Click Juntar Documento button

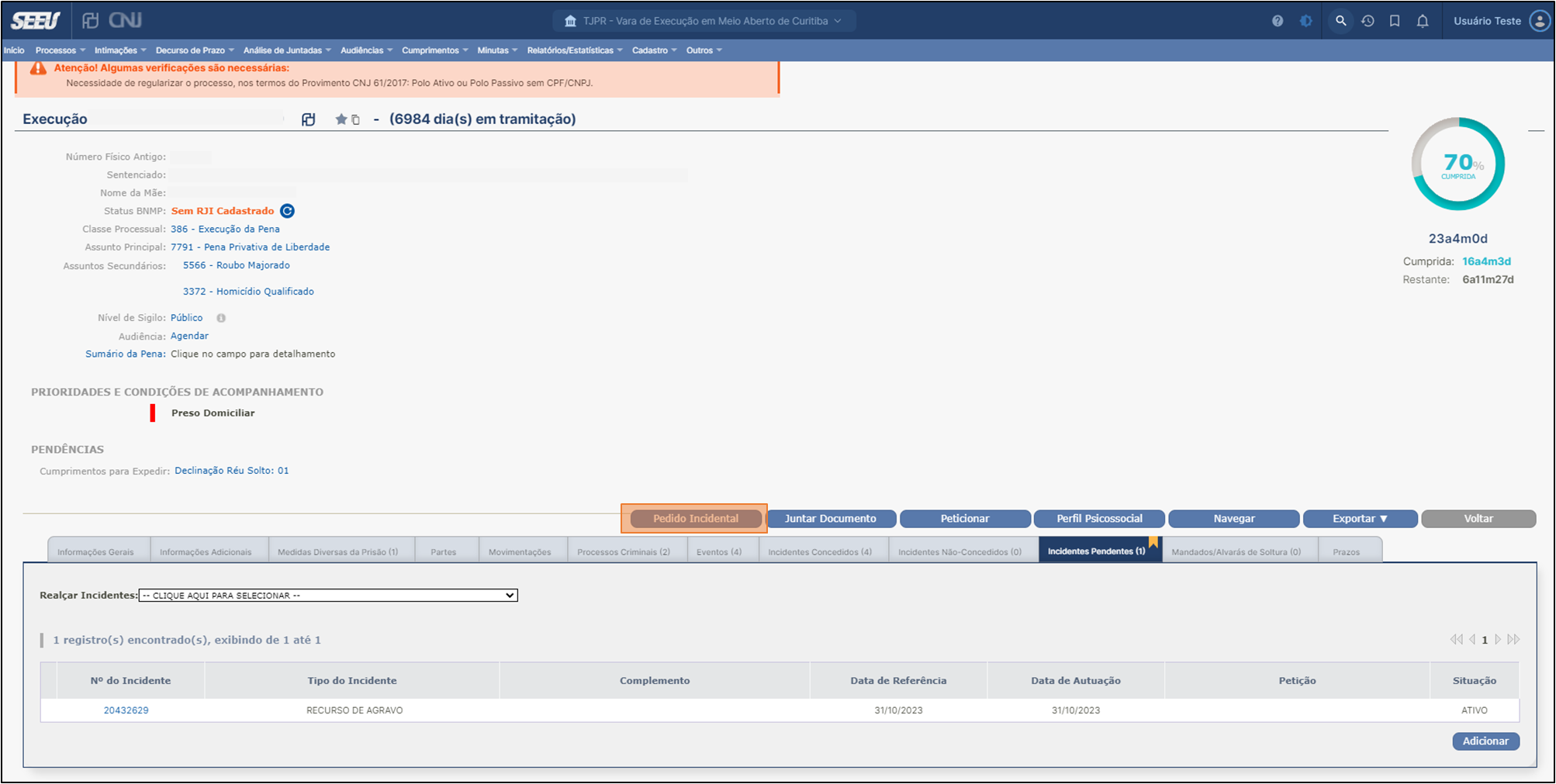831,519
